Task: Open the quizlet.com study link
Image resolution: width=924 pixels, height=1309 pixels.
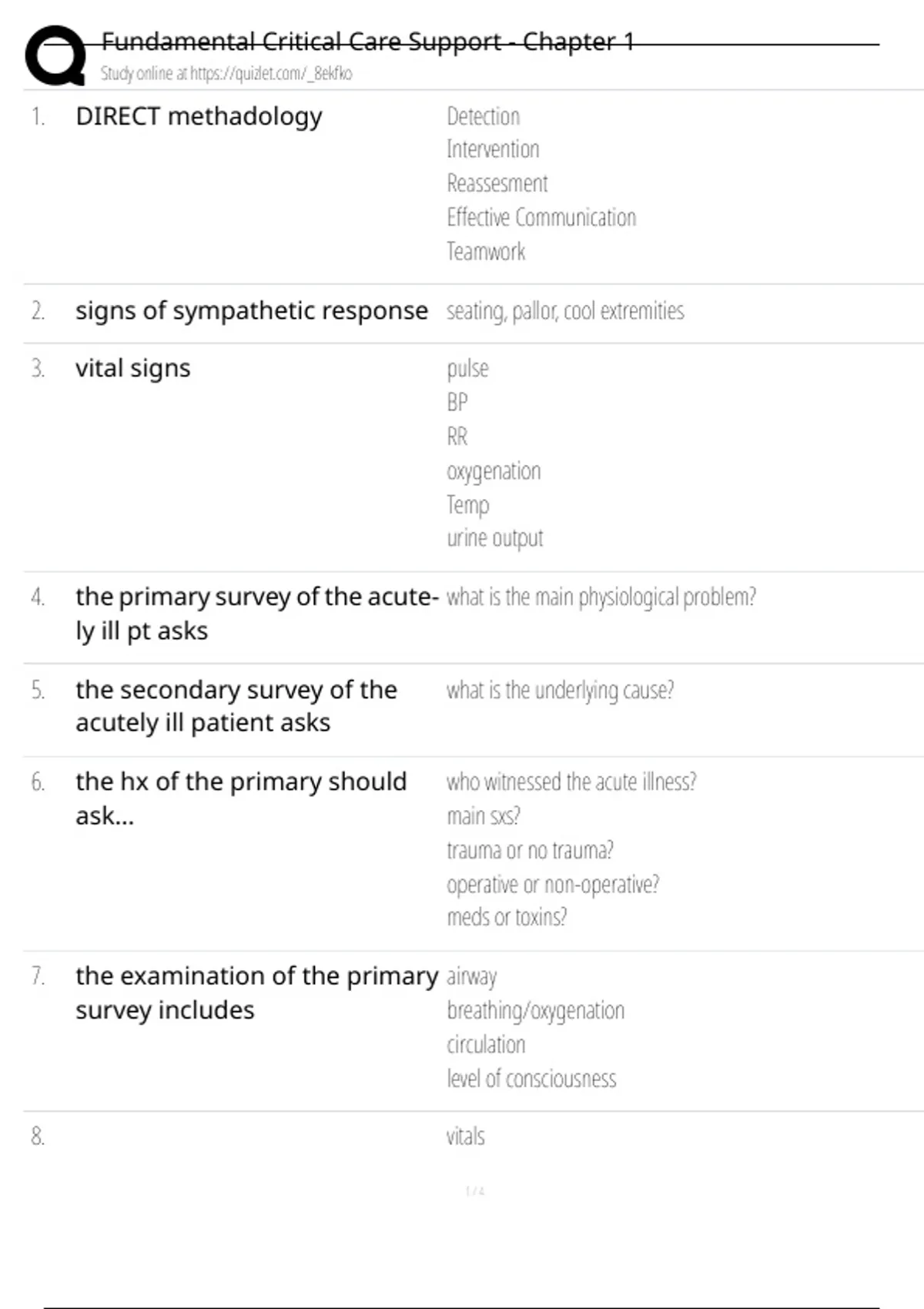Action: click(x=226, y=74)
